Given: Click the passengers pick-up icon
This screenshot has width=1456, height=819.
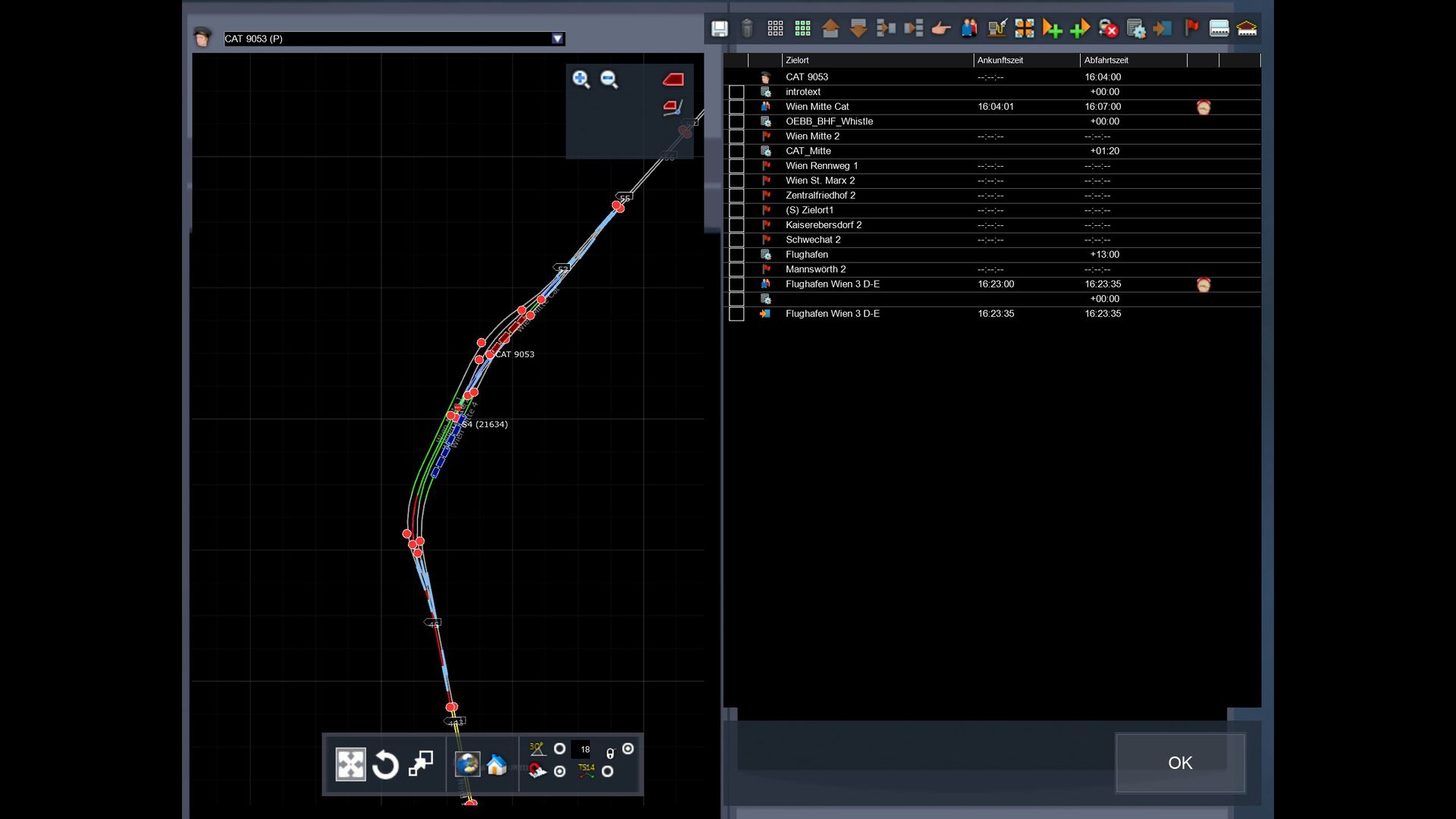Looking at the screenshot, I should 969,29.
